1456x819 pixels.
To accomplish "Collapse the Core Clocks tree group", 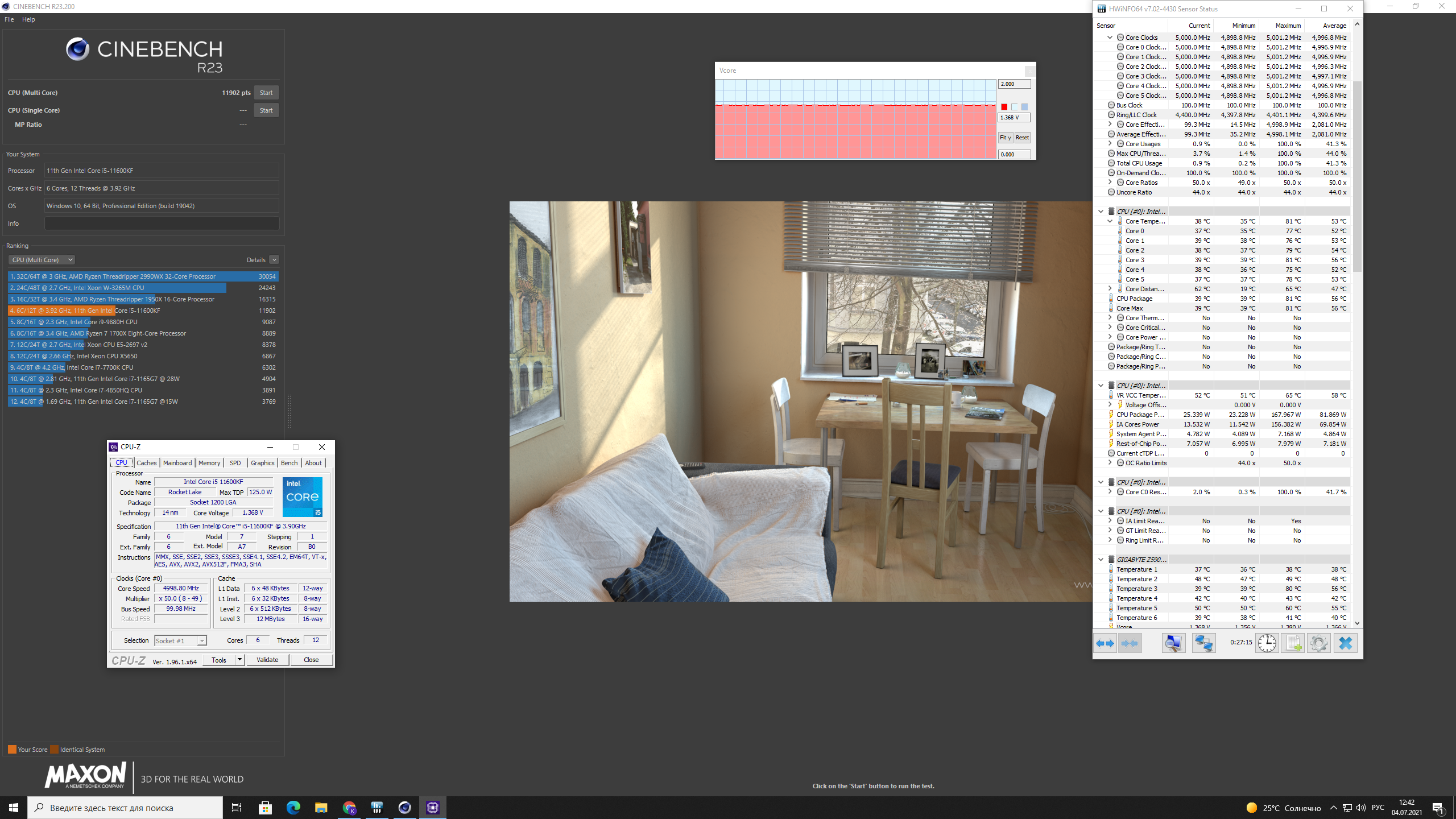I will tap(1110, 38).
